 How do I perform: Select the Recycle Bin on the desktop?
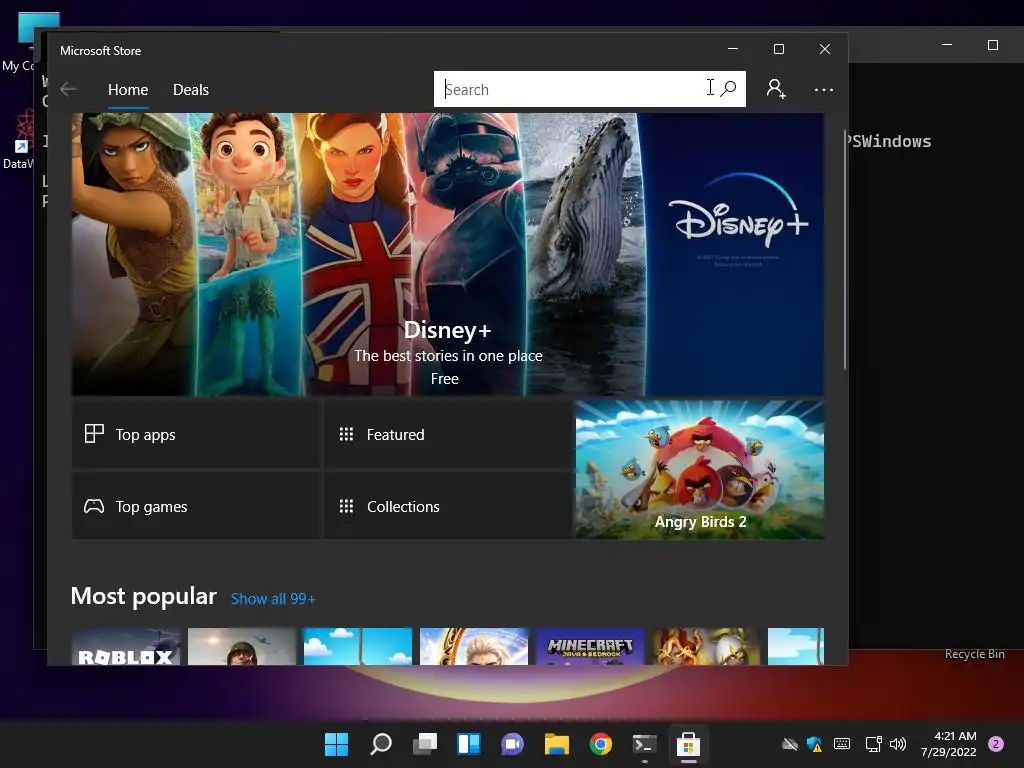pyautogui.click(x=974, y=654)
